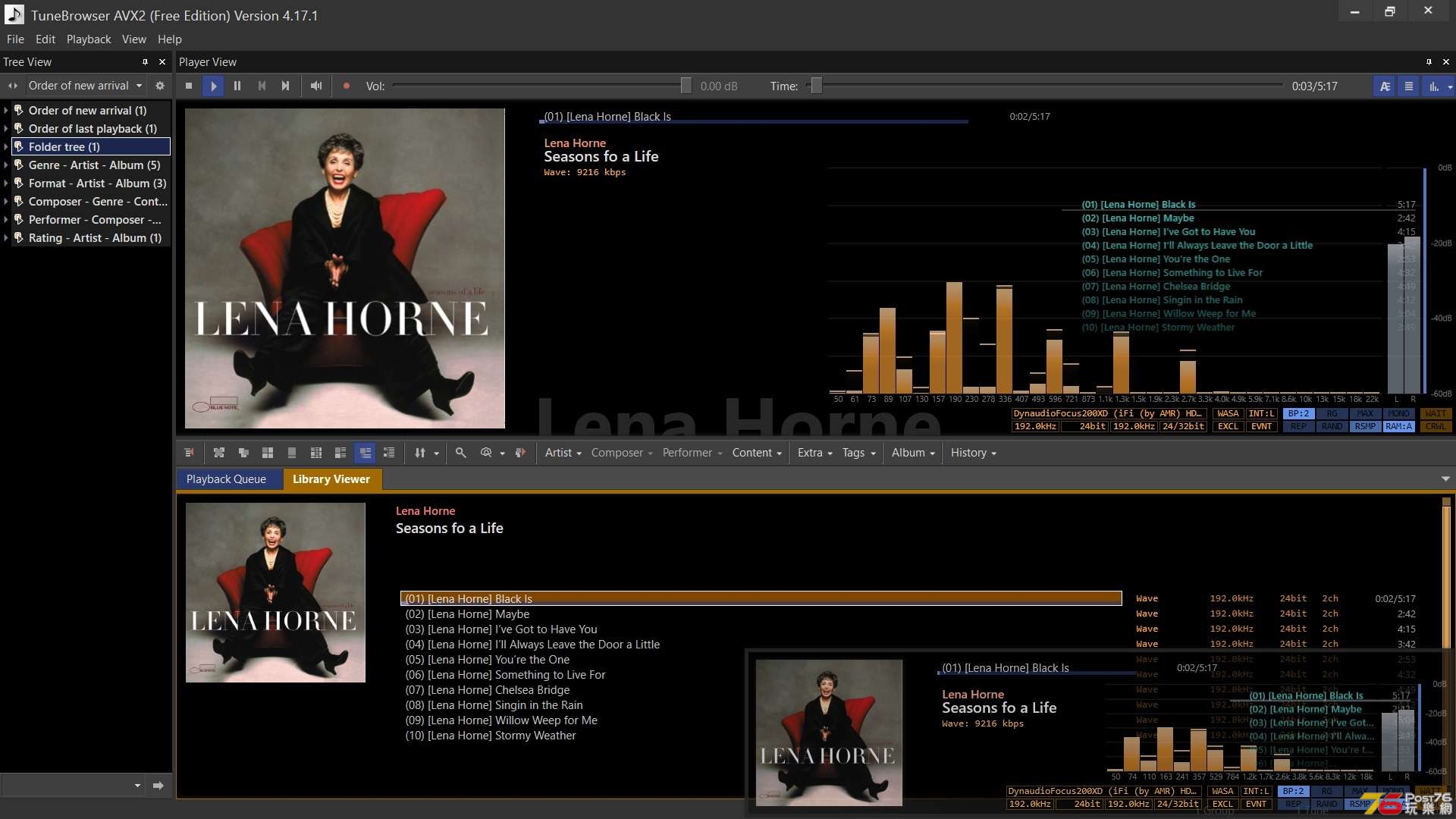Toggle the INT:L interpolation mode button
This screenshot has width=1456, height=819.
[x=1261, y=413]
